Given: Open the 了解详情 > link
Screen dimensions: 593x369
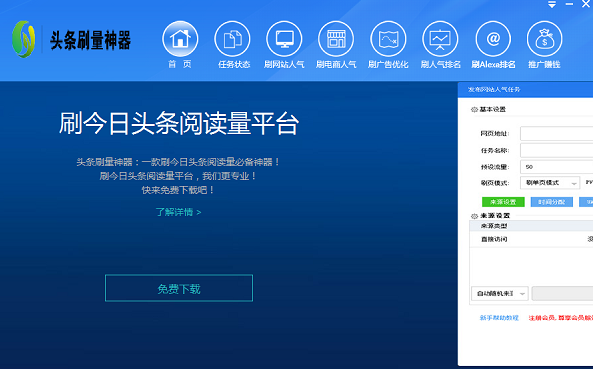Looking at the screenshot, I should [x=178, y=212].
